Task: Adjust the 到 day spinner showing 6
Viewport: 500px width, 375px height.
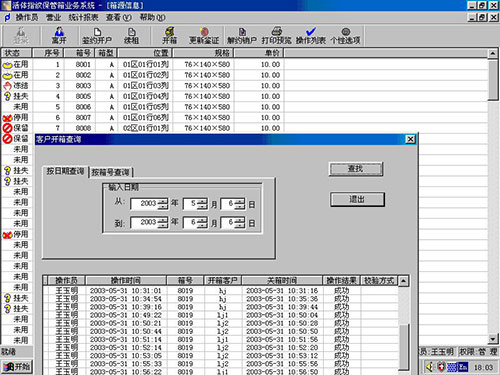Action: (x=240, y=223)
